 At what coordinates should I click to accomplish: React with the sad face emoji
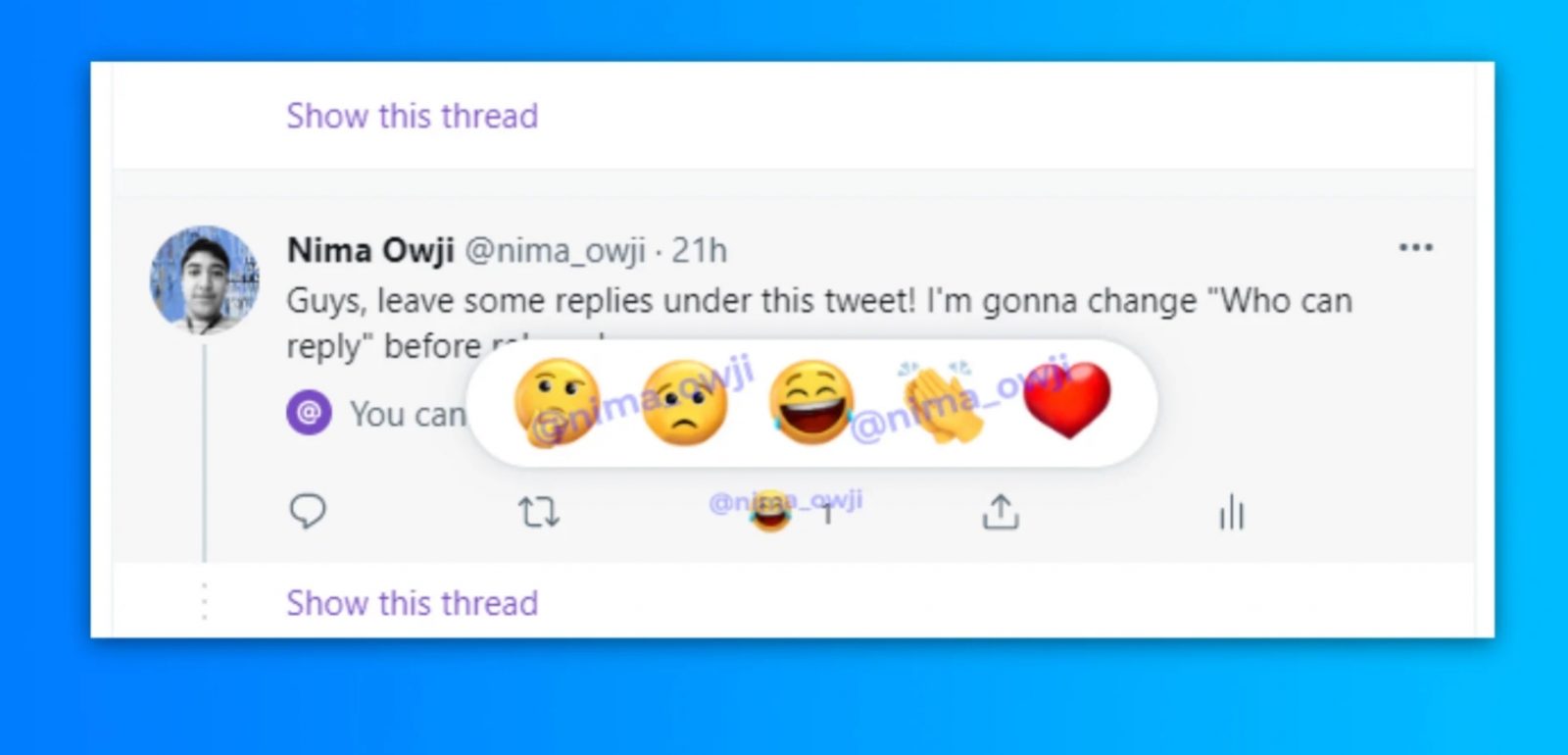pos(684,402)
